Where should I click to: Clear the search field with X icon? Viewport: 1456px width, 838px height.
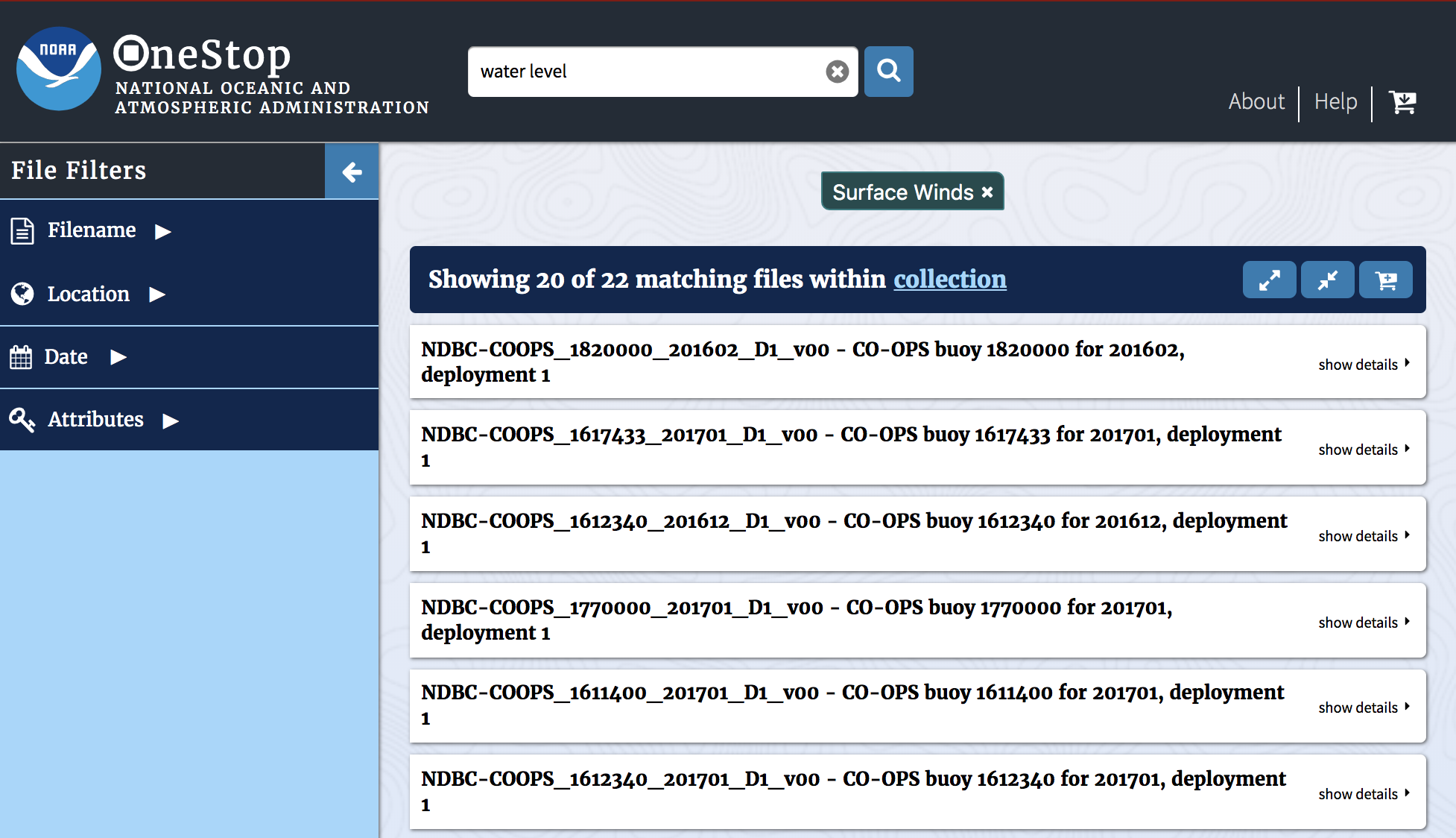click(838, 72)
